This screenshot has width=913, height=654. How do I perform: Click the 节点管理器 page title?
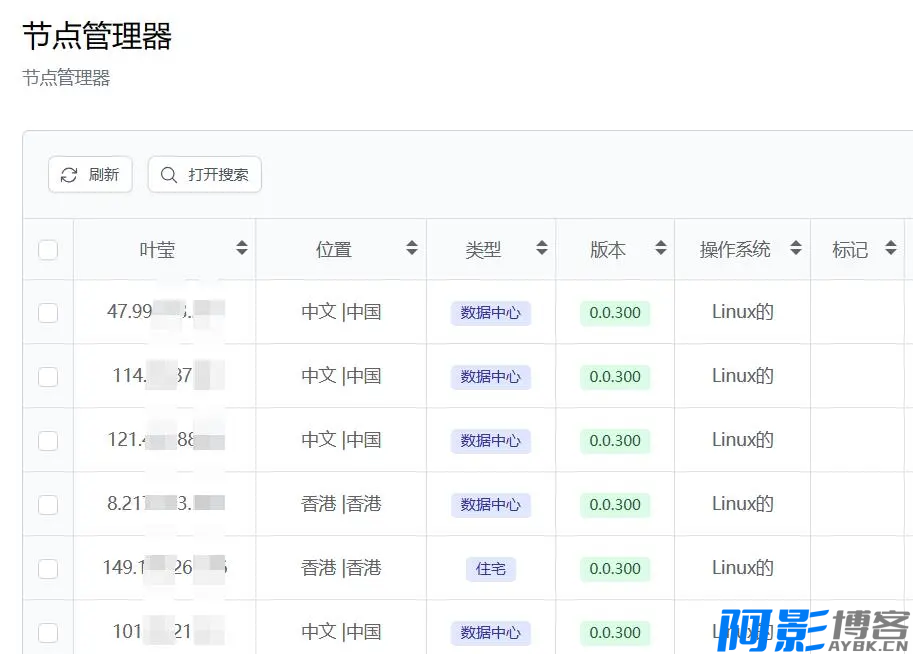(x=97, y=37)
